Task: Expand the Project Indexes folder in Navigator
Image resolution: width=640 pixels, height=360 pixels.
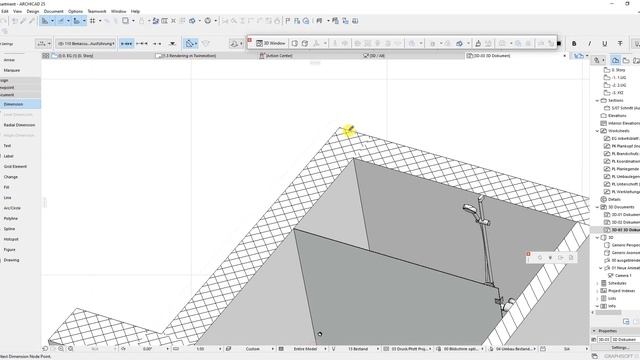Action: [x=597, y=291]
